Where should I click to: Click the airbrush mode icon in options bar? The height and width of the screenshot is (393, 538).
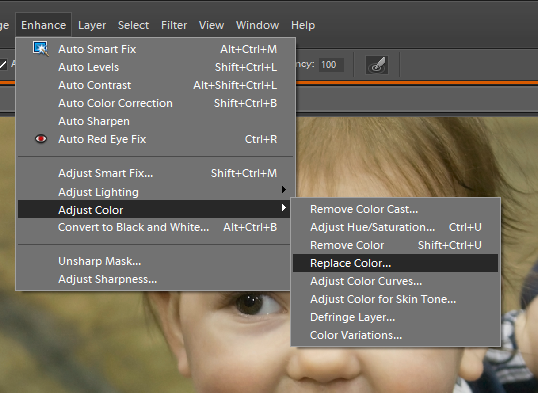[x=377, y=65]
